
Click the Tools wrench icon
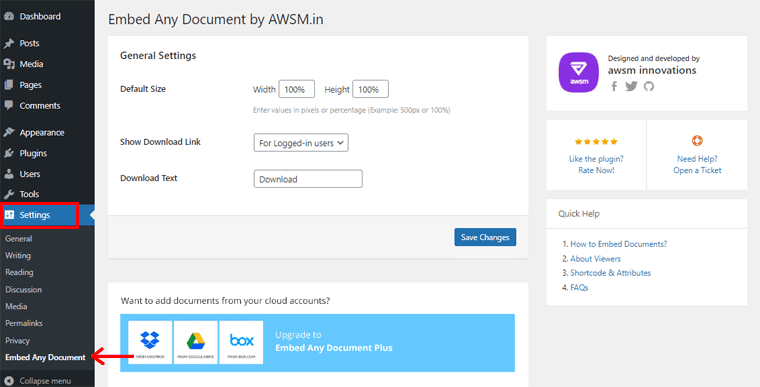pos(9,194)
